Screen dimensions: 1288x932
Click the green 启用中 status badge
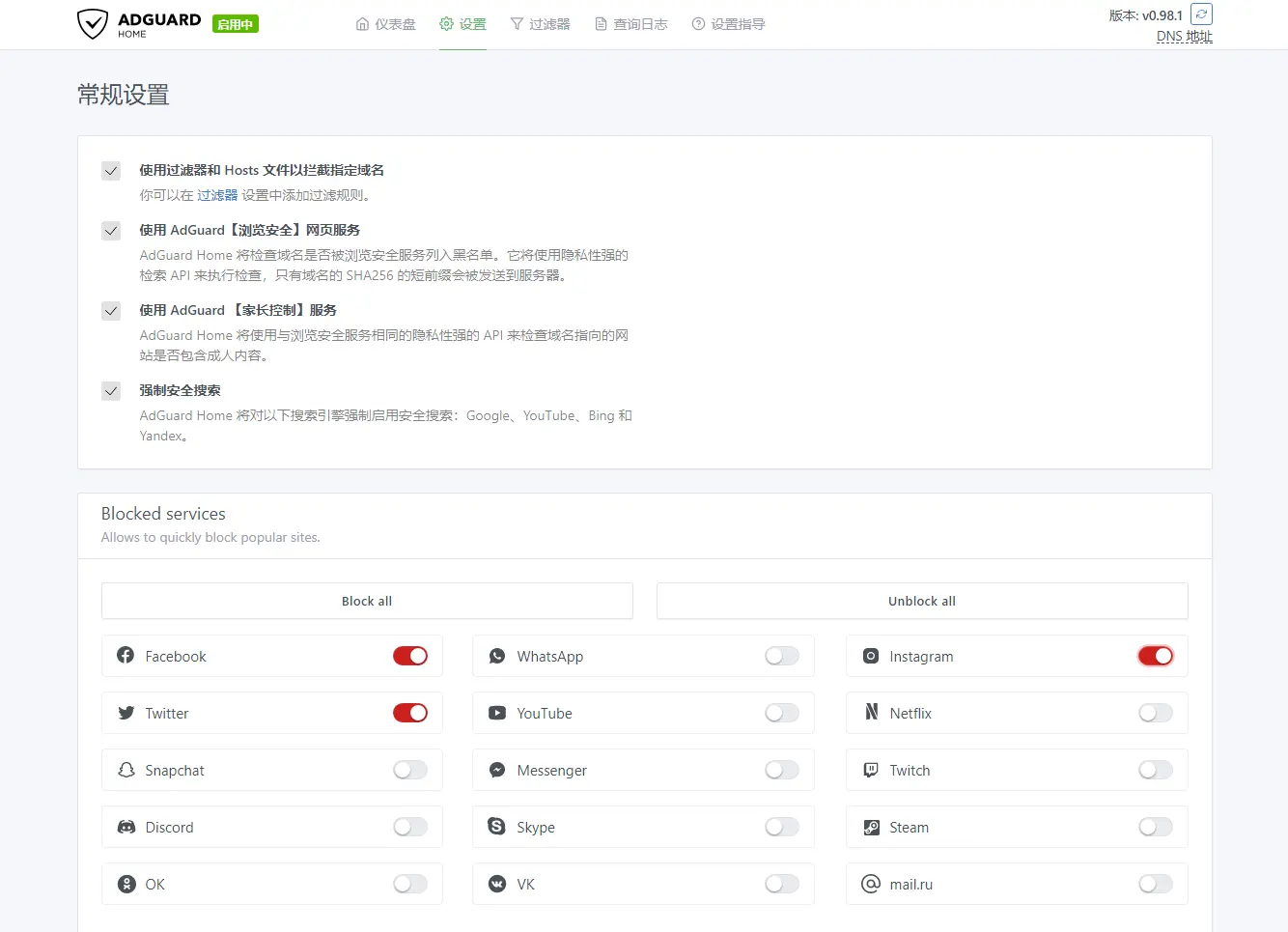pos(236,24)
